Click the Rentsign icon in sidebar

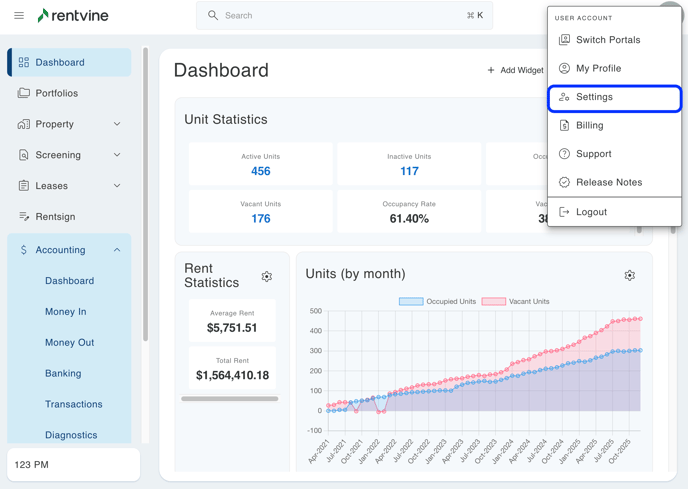(24, 217)
